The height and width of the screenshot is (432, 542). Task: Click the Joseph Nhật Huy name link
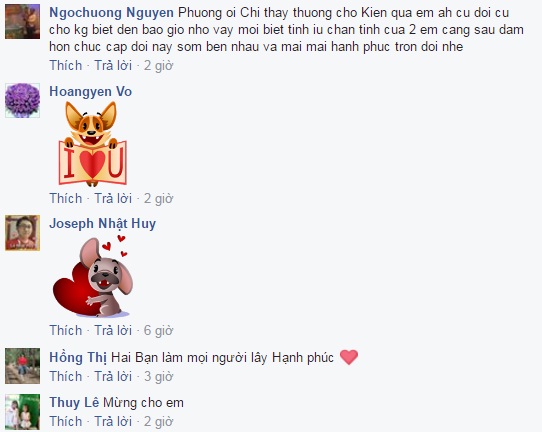click(102, 224)
